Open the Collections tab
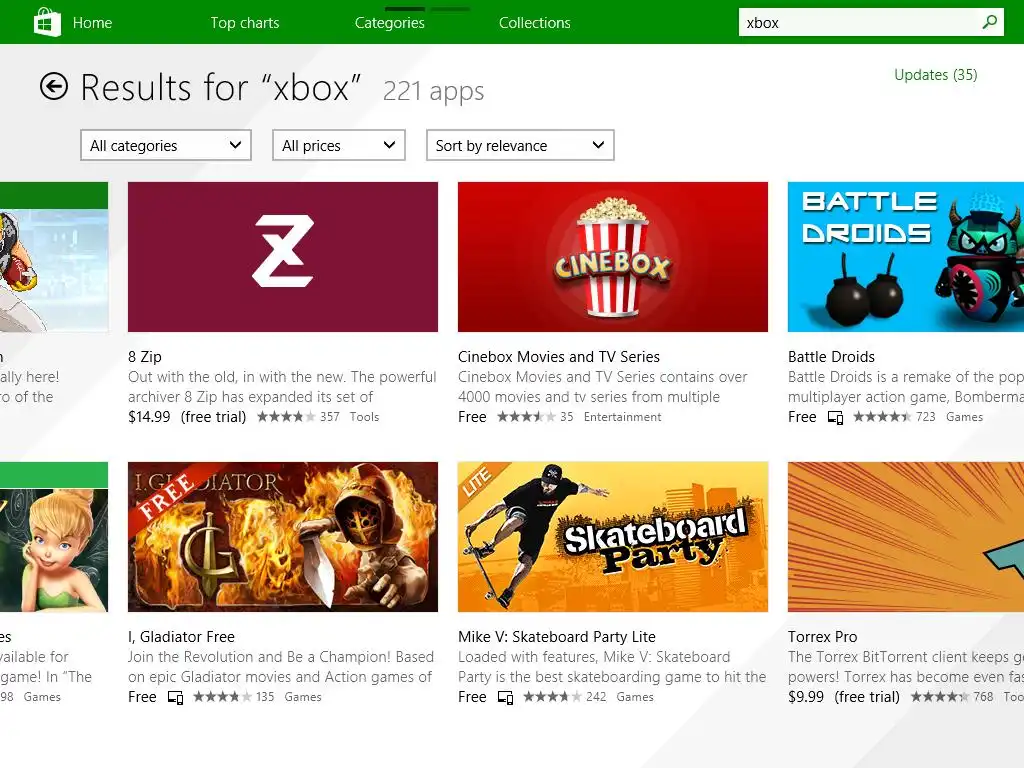The height and width of the screenshot is (768, 1024). (535, 23)
